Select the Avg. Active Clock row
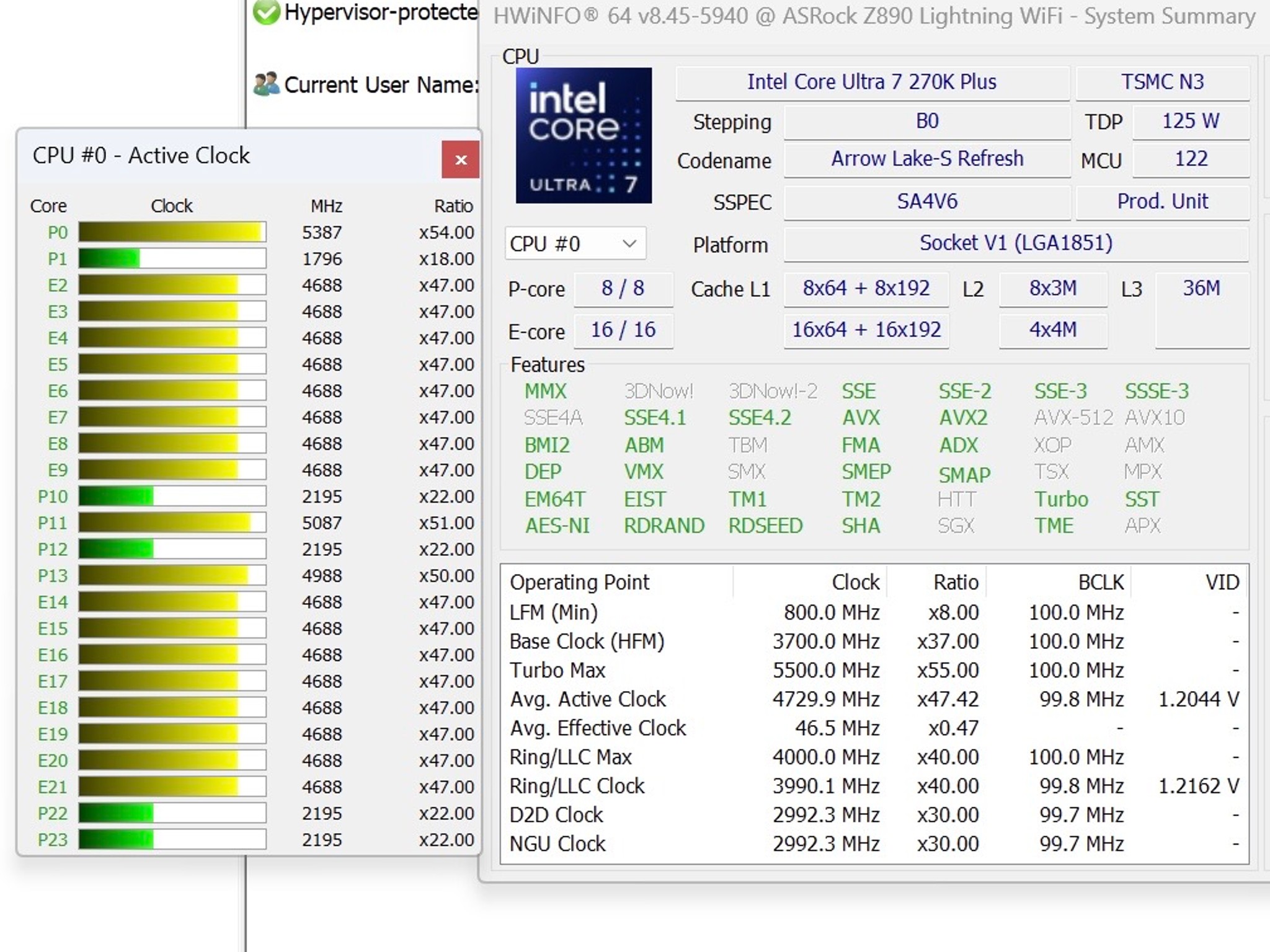Image resolution: width=1270 pixels, height=952 pixels. tap(874, 699)
